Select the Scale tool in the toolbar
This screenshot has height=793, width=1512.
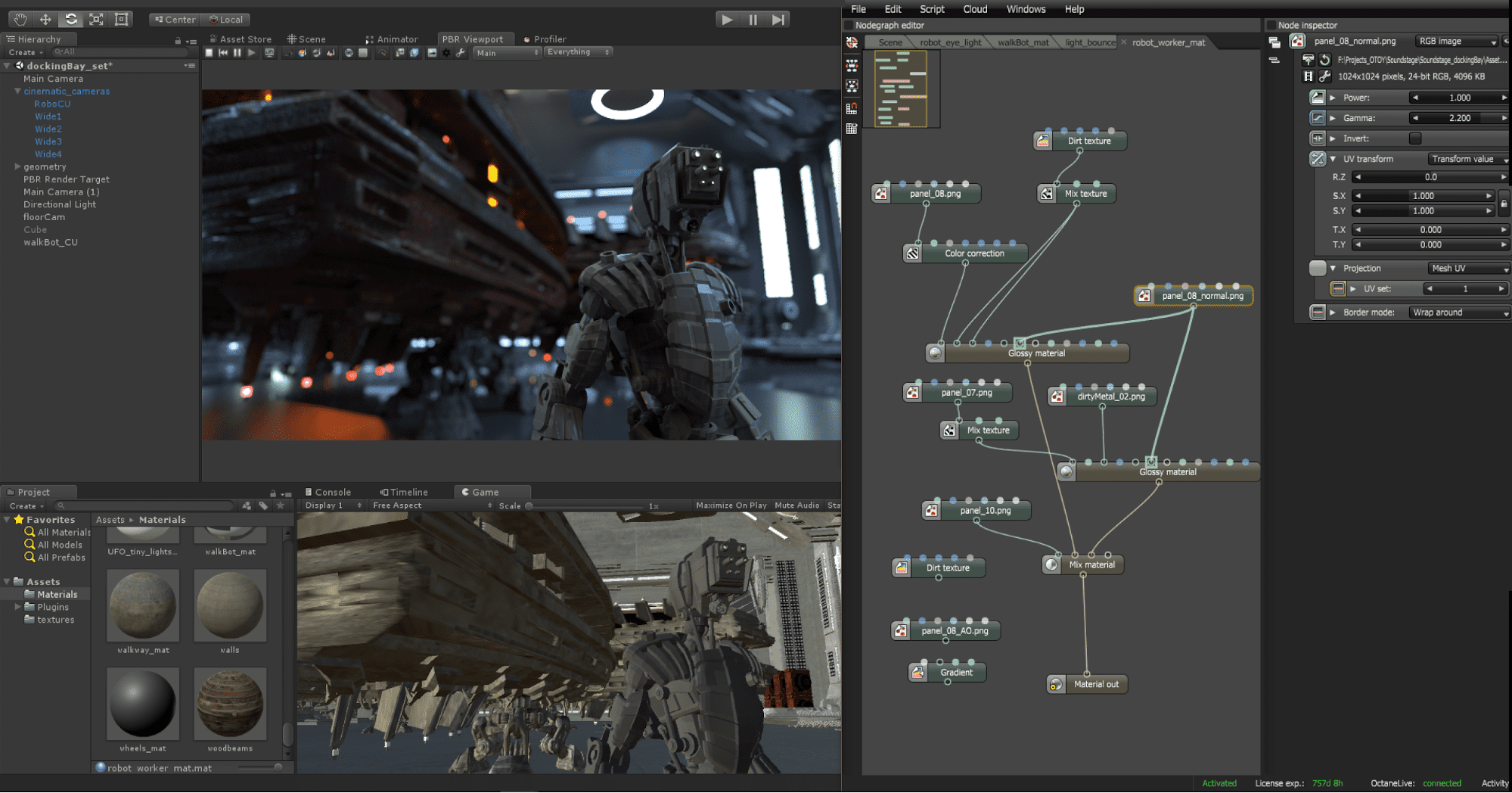96,19
